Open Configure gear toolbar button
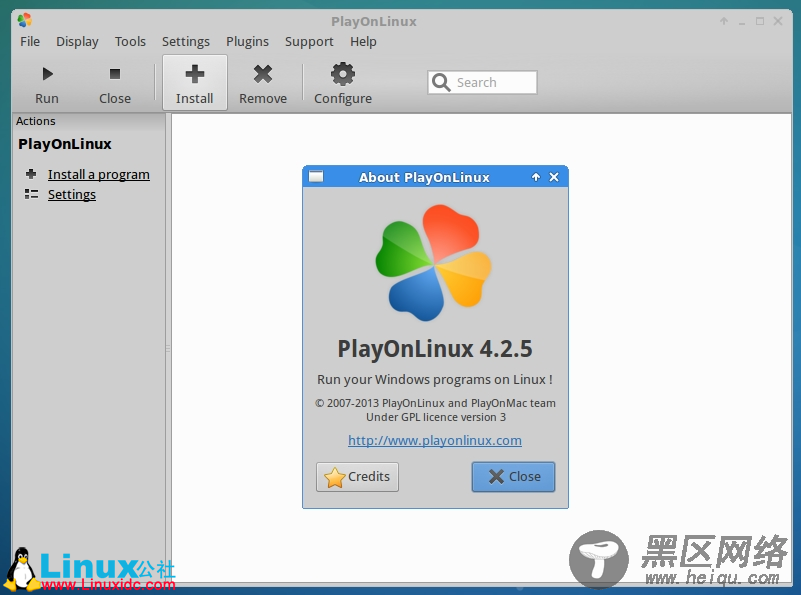This screenshot has width=801, height=595. pyautogui.click(x=343, y=83)
